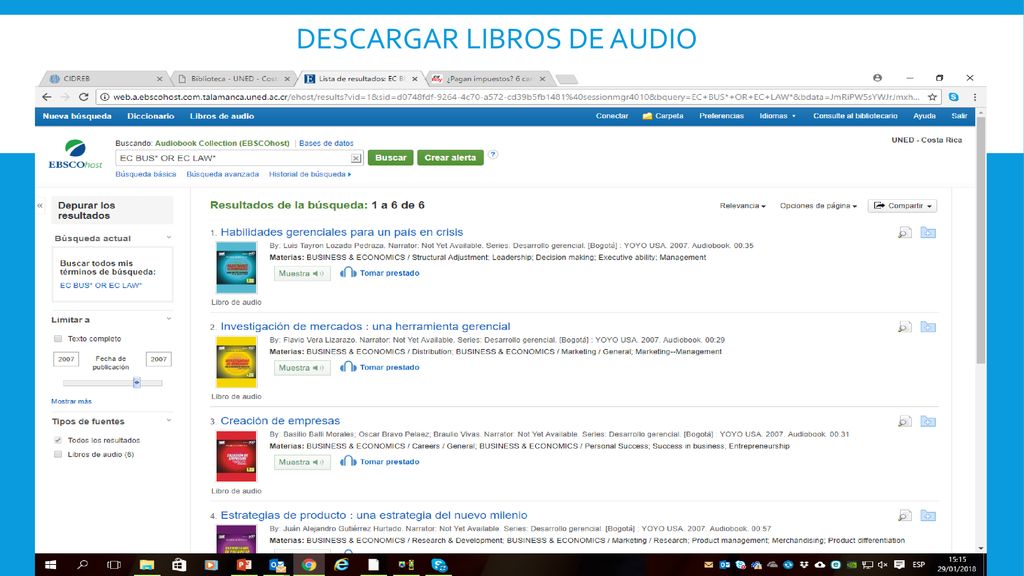Open Task View on the taskbar

(114, 565)
